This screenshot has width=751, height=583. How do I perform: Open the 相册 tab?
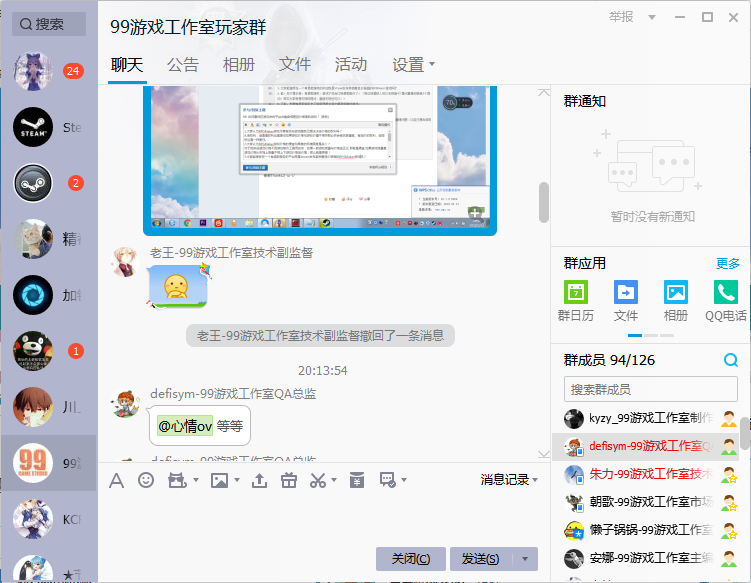coord(239,65)
